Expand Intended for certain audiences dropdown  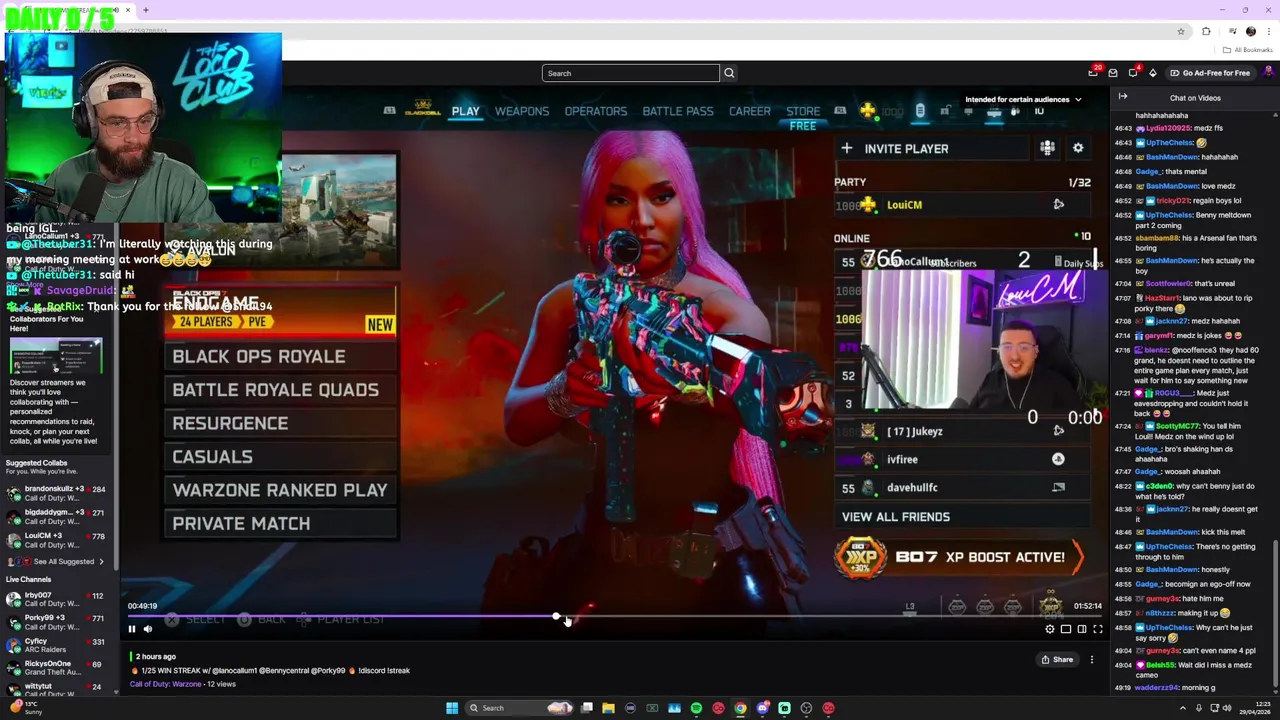click(1023, 100)
